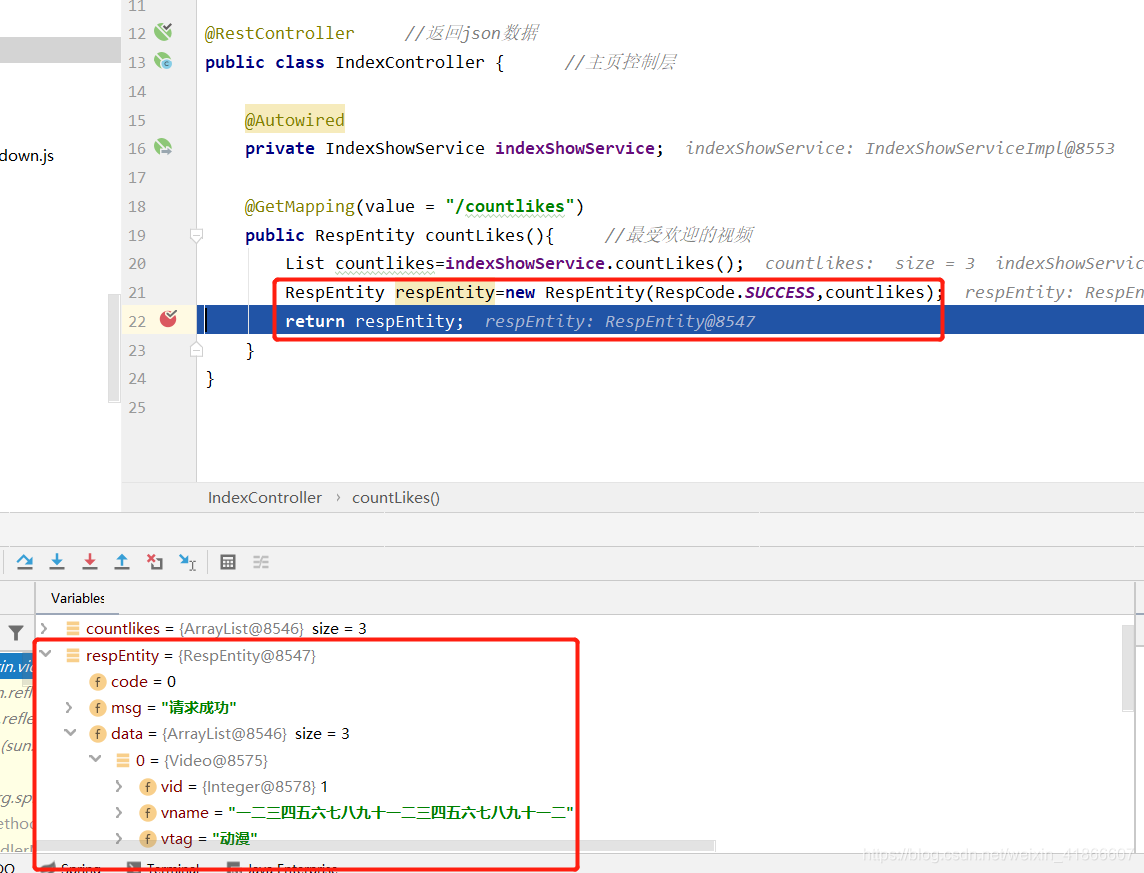
Task: Click the Force Step Into red arrow icon
Action: (x=90, y=562)
